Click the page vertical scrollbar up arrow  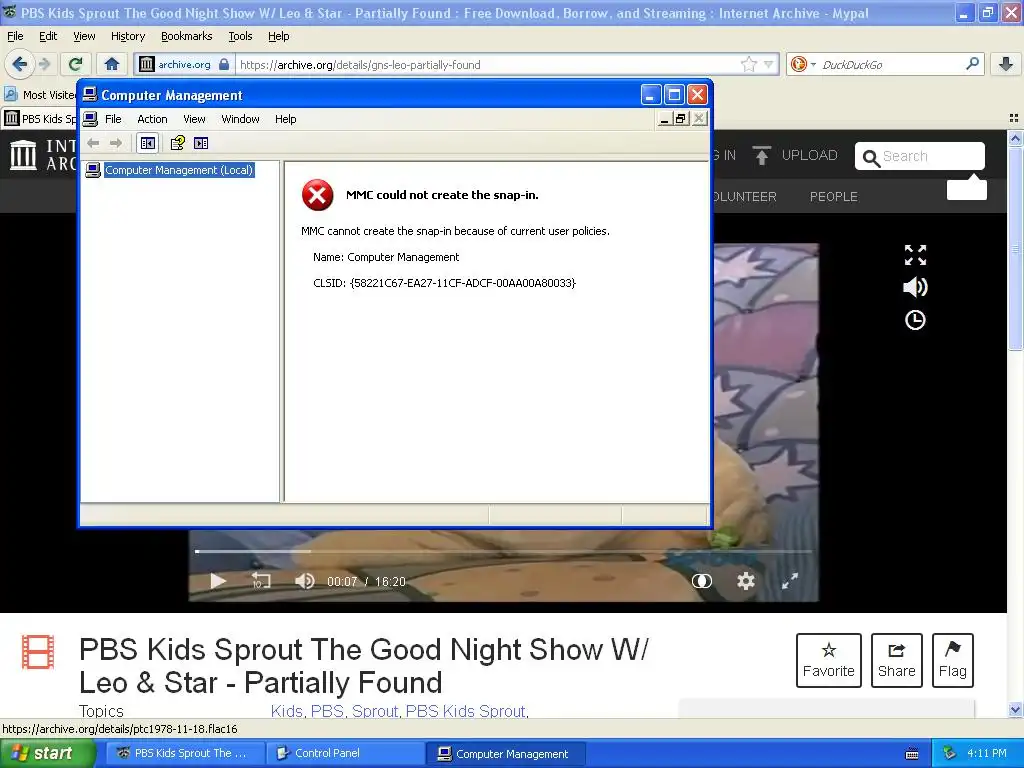pyautogui.click(x=1015, y=138)
